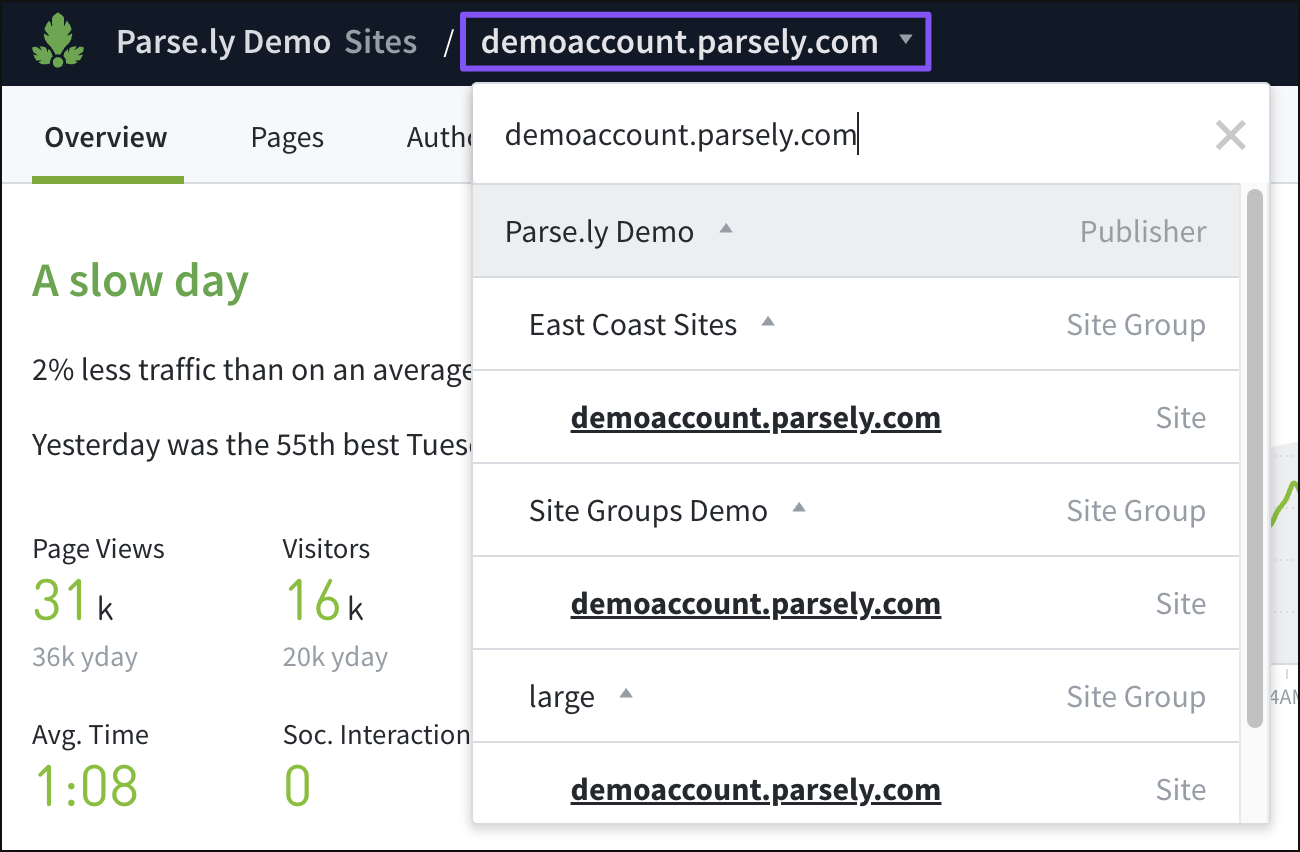Click the Publisher label in list
This screenshot has width=1300, height=852.
click(1143, 231)
